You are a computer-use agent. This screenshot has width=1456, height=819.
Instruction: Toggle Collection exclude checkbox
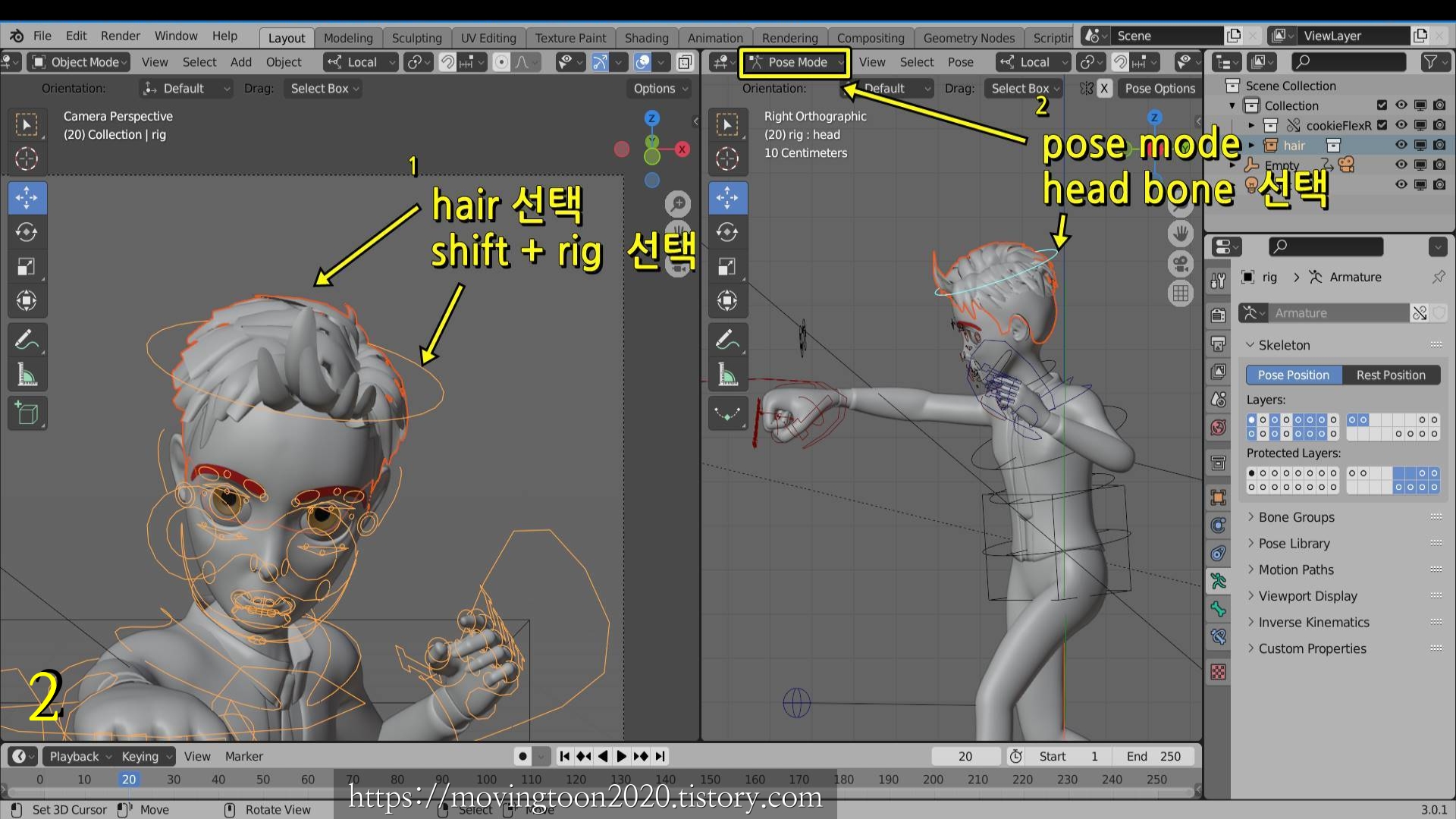[1382, 105]
